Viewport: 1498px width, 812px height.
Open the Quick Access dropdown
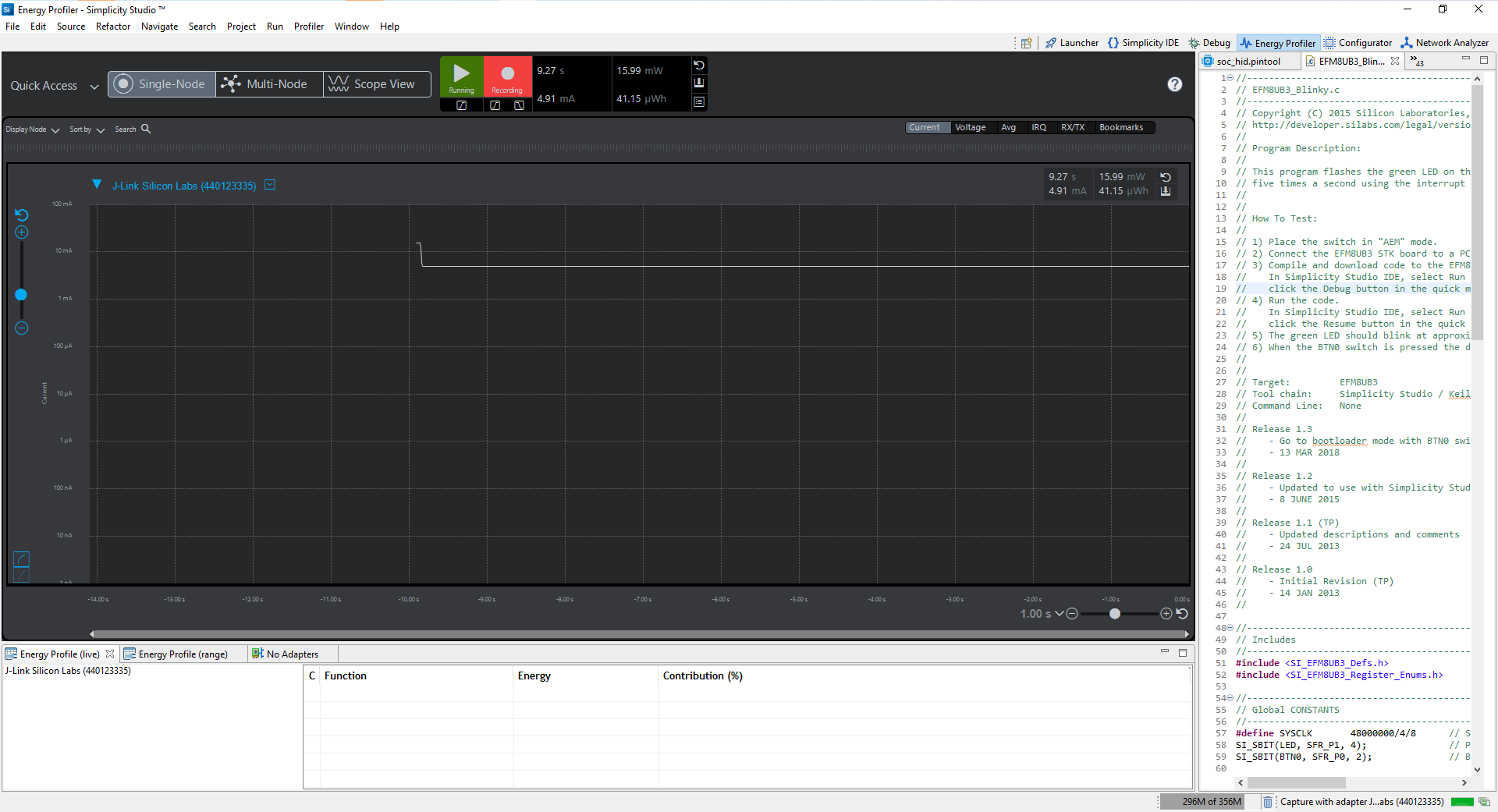click(x=53, y=85)
